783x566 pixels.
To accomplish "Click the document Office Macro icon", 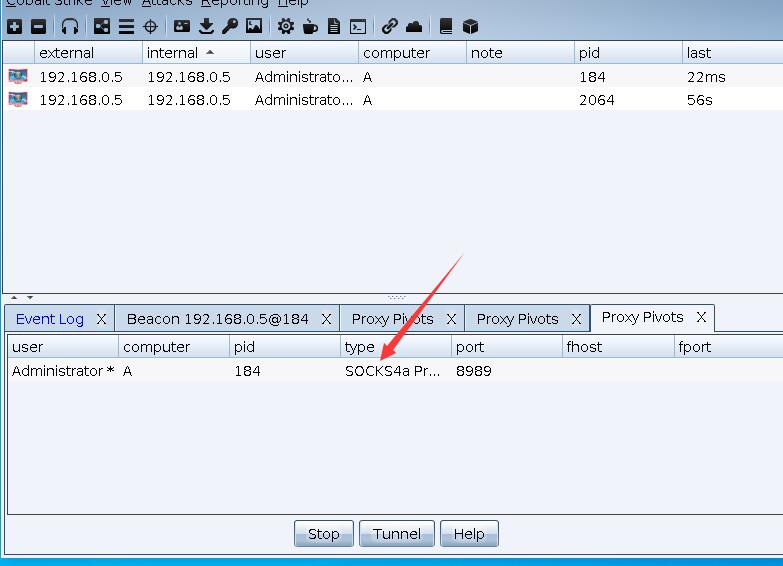I will click(334, 26).
